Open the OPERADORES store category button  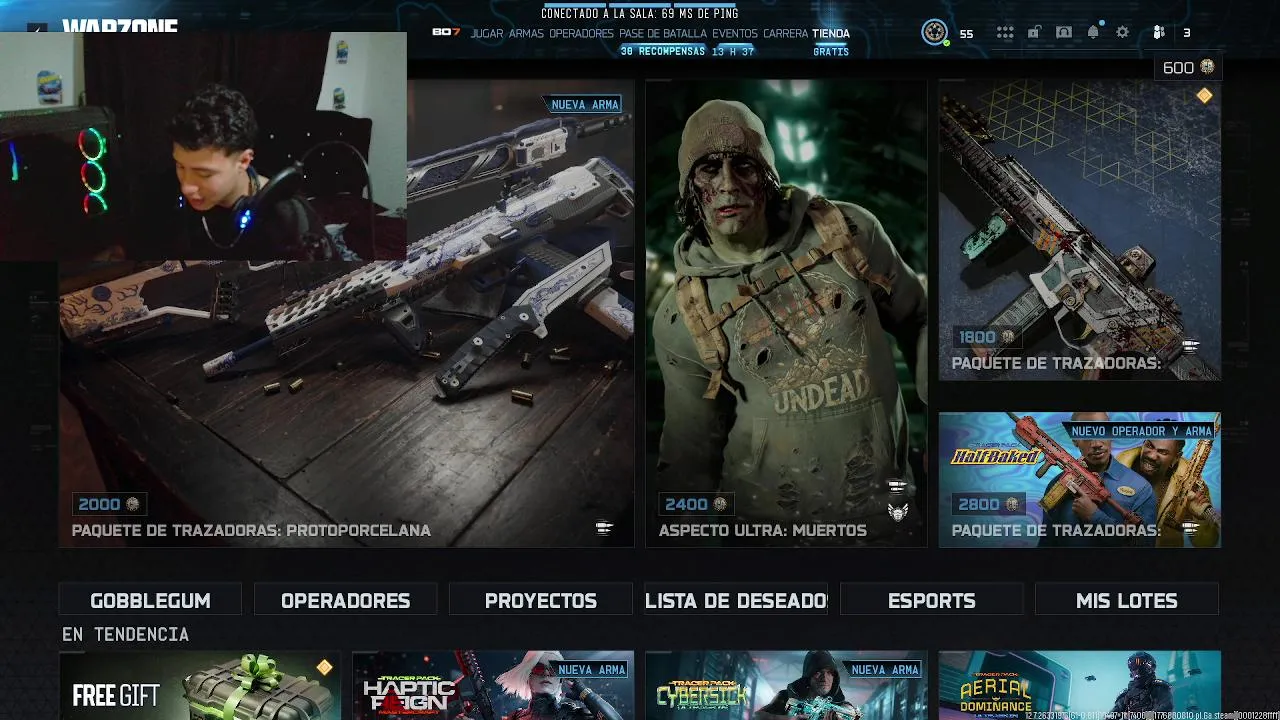tap(345, 600)
